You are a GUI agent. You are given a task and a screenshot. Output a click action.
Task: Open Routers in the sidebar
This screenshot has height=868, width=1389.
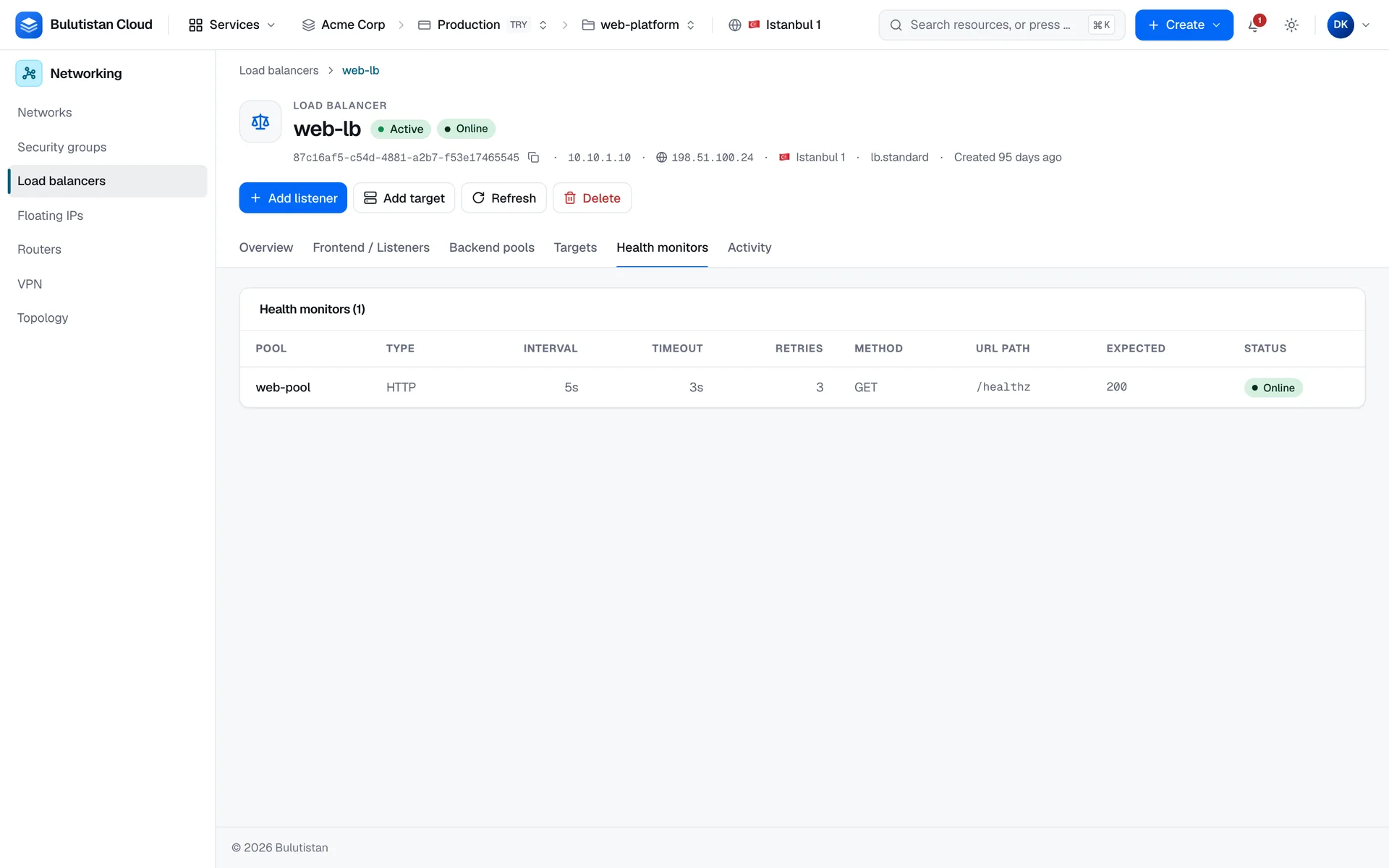pos(107,250)
